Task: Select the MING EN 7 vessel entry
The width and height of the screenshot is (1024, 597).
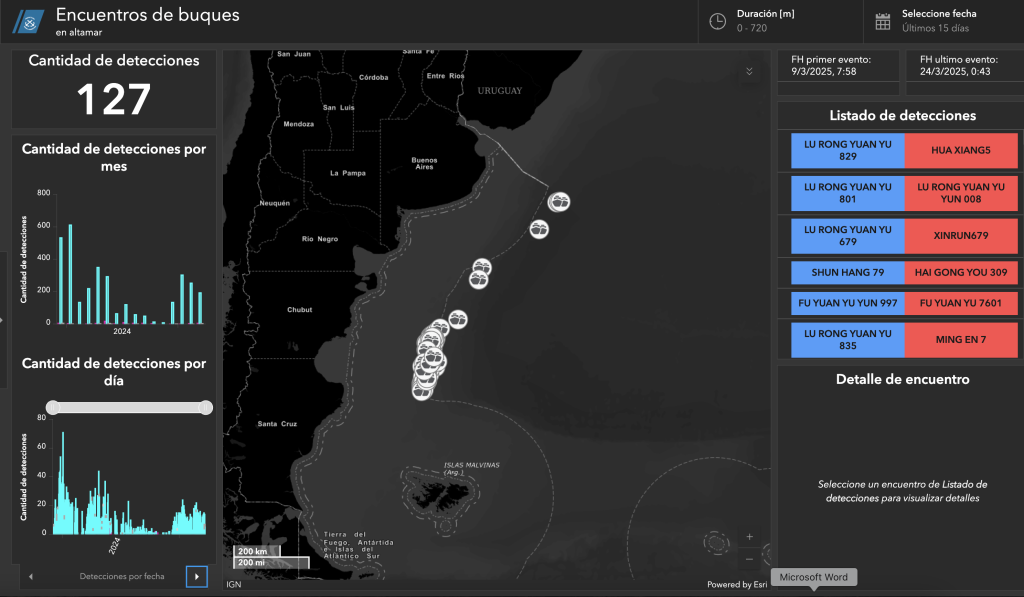Action: pos(960,340)
